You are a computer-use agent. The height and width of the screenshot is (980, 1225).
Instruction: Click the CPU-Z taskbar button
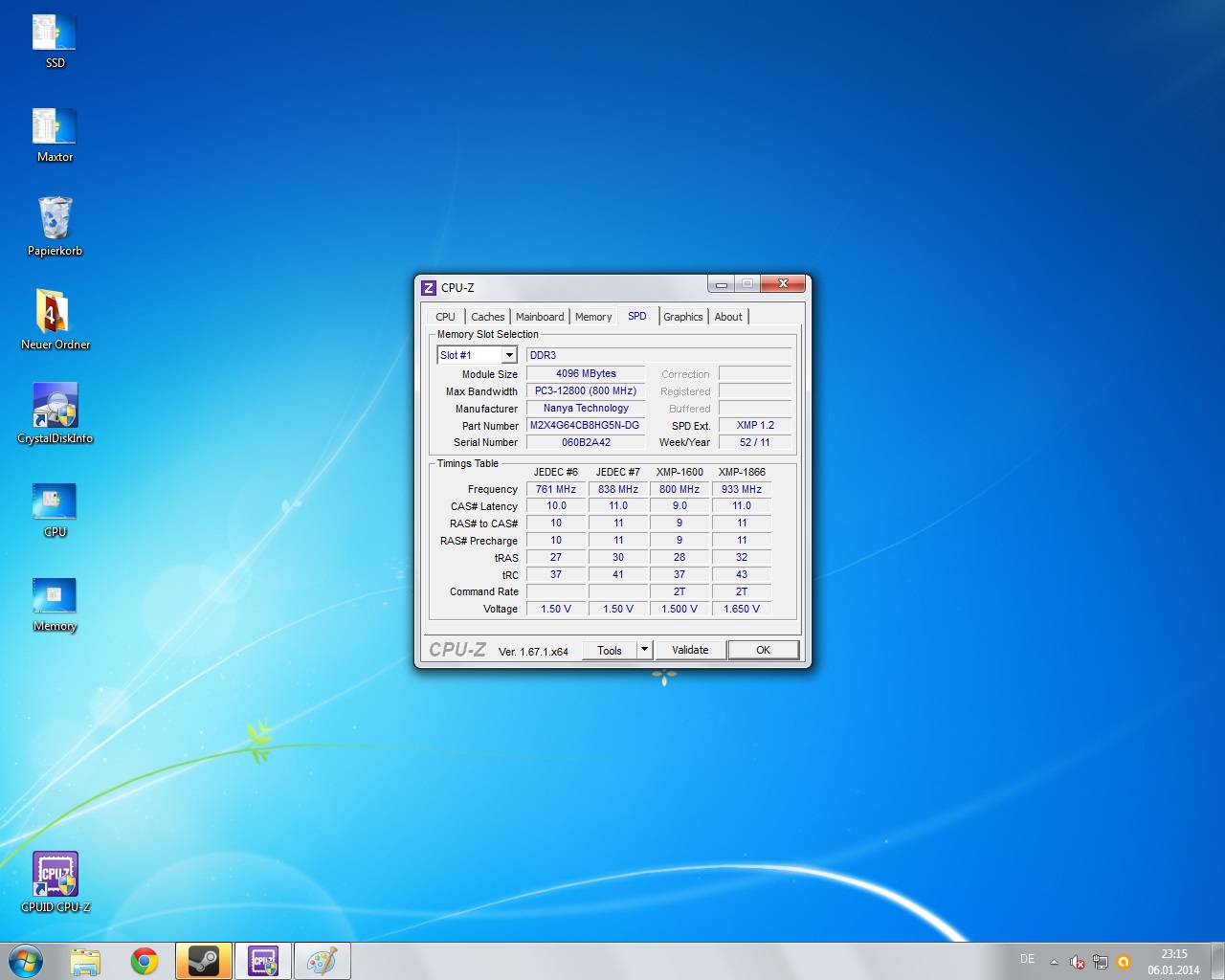[263, 961]
